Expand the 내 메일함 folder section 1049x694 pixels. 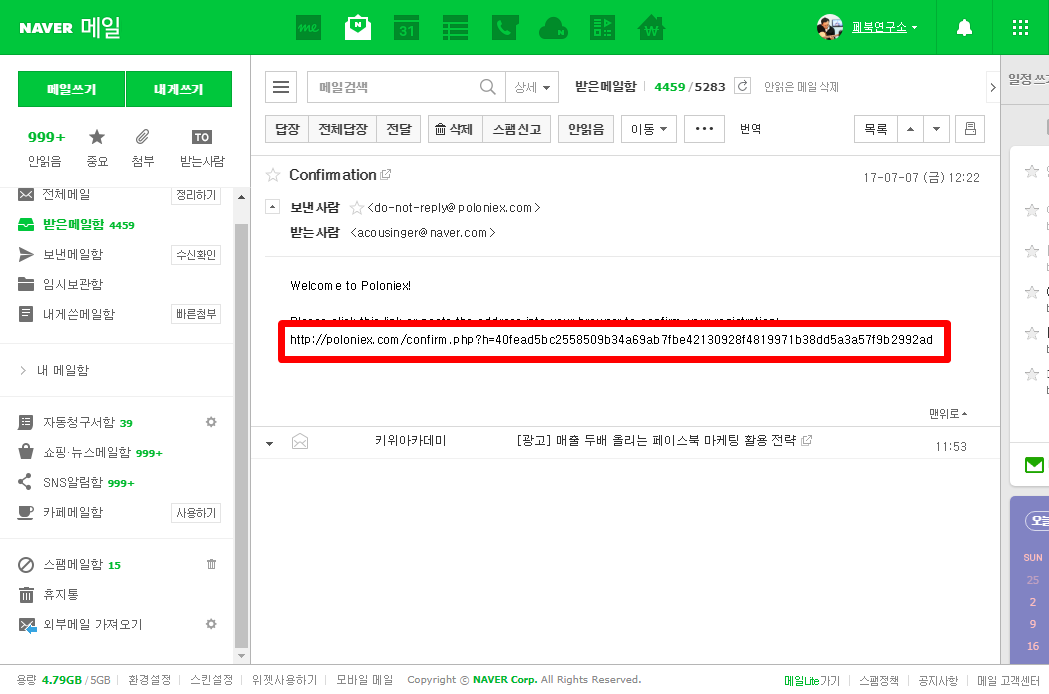55,370
